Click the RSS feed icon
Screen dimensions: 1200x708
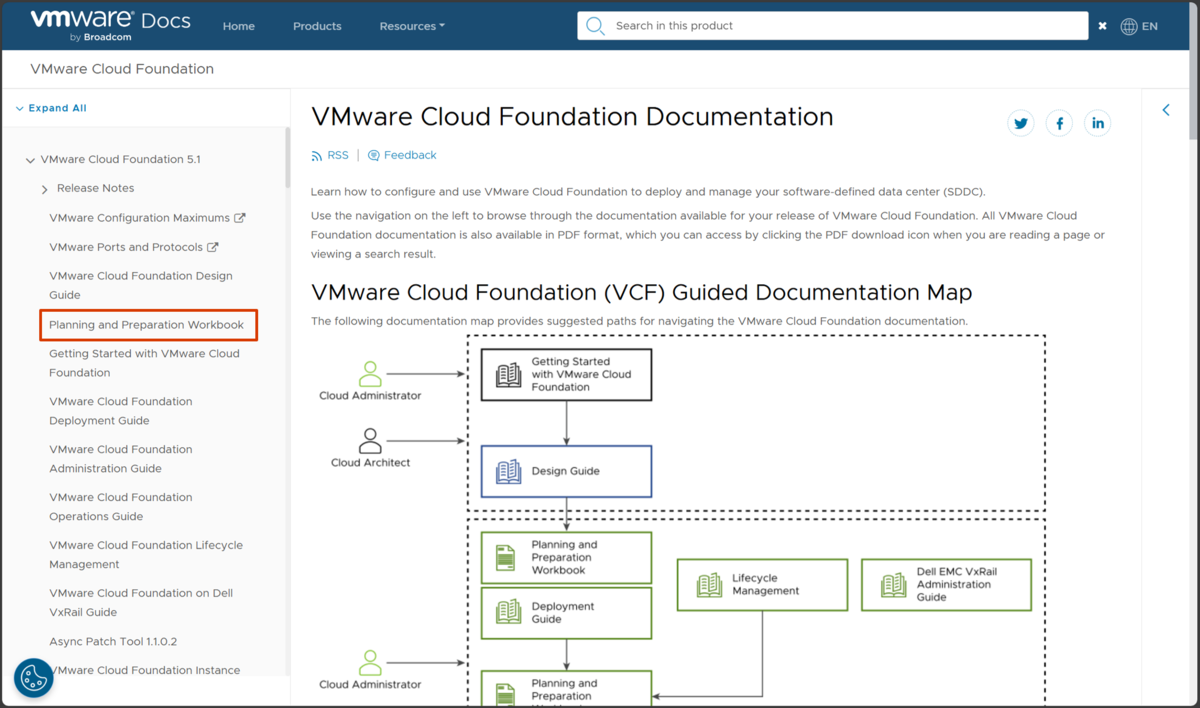318,155
